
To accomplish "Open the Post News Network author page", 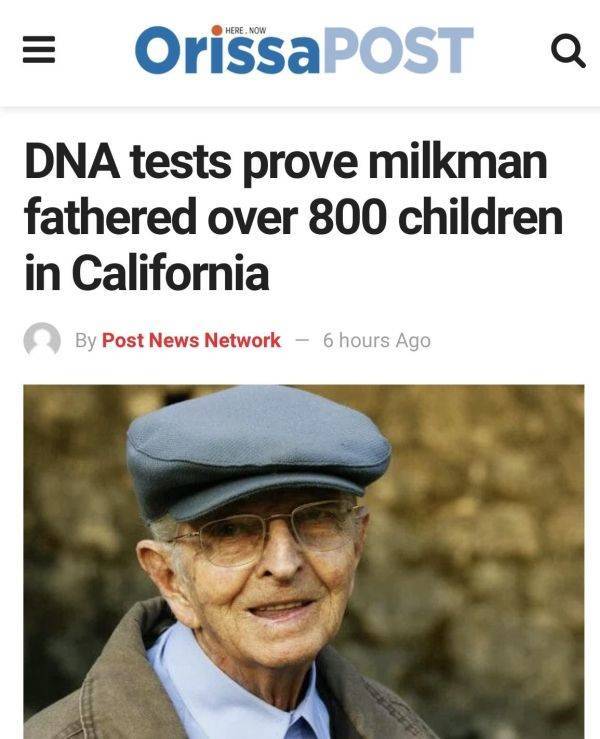I will click(191, 340).
